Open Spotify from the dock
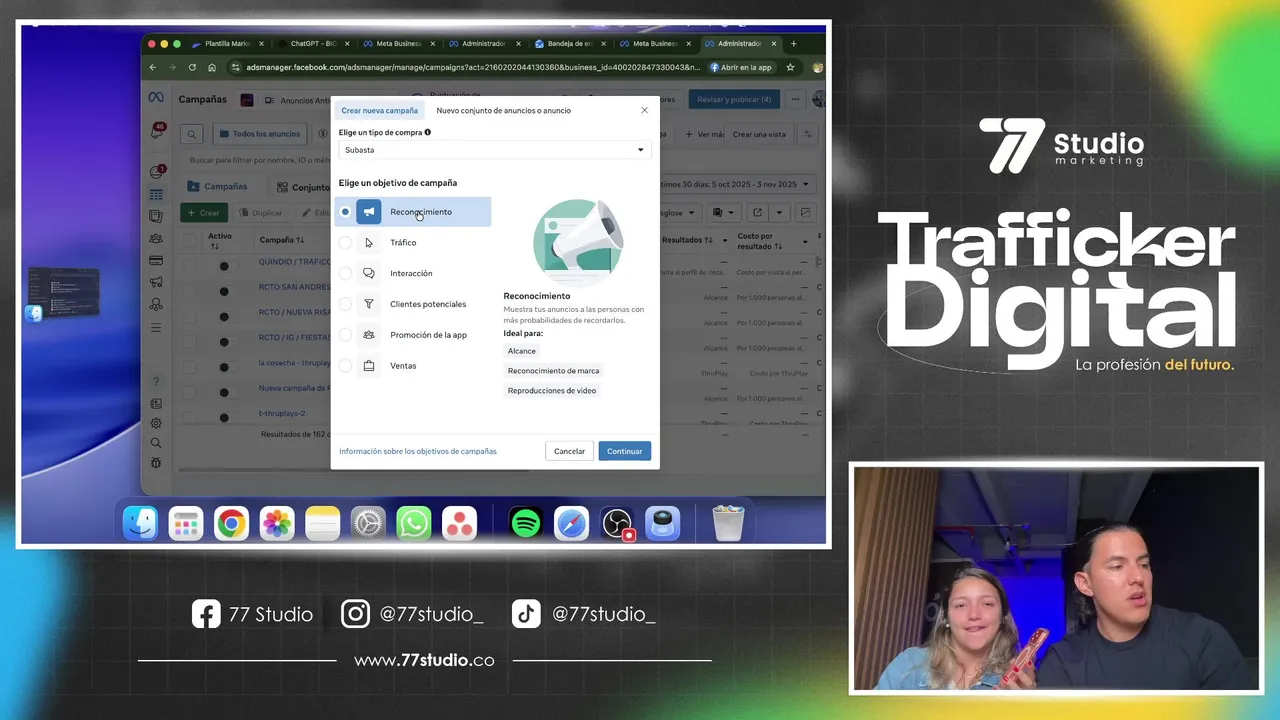This screenshot has width=1280, height=720. pos(525,523)
